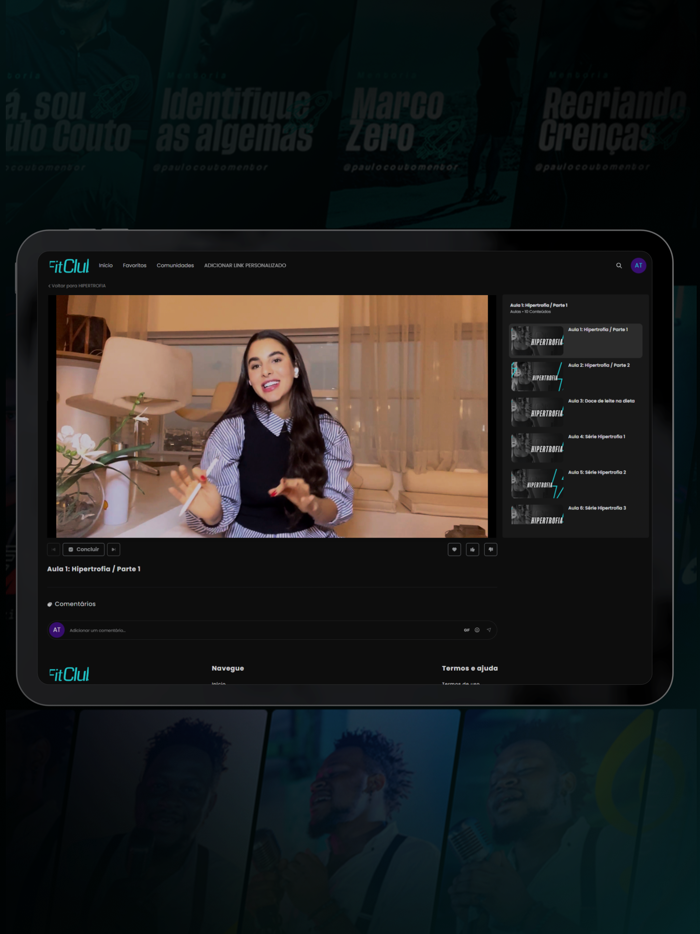Open Aula 3: Doce de leite na dieta
The width and height of the screenshot is (700, 934).
(x=575, y=412)
